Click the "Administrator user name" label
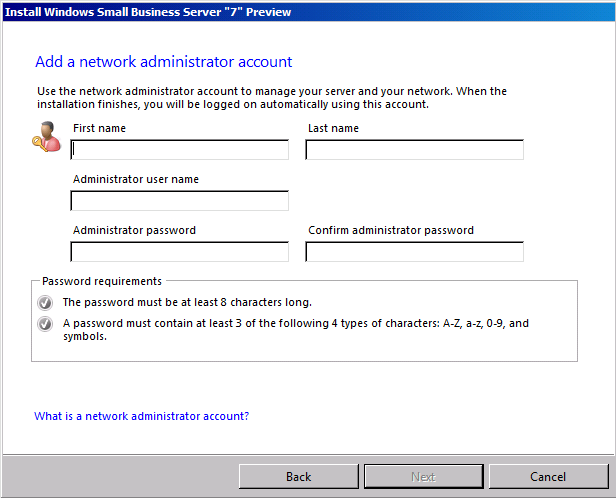616x498 pixels. coord(136,179)
